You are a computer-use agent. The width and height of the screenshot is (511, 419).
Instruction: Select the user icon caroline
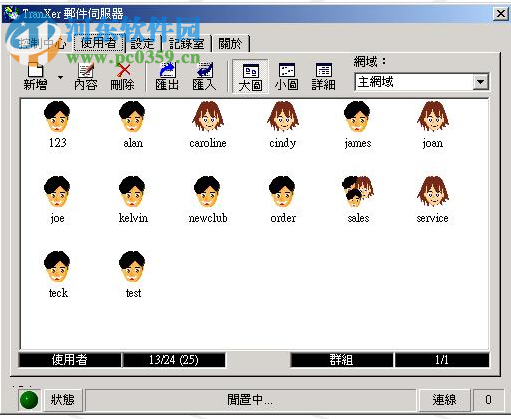coord(208,125)
